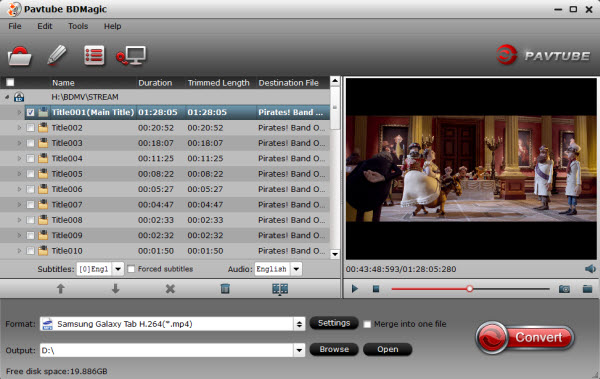
Task: Check the Title003 checkbox
Action: [x=31, y=143]
